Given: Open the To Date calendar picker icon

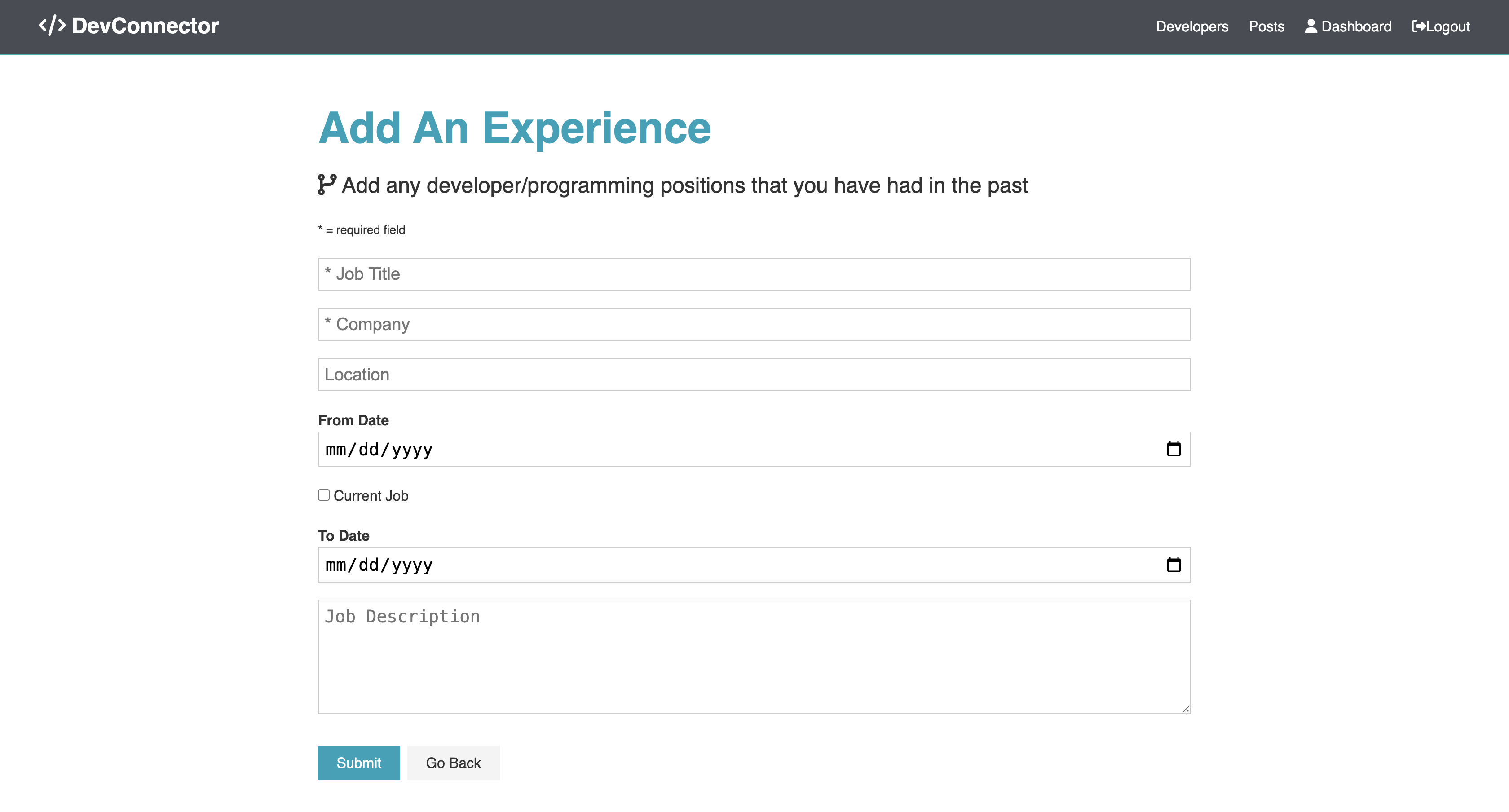Looking at the screenshot, I should (x=1174, y=565).
